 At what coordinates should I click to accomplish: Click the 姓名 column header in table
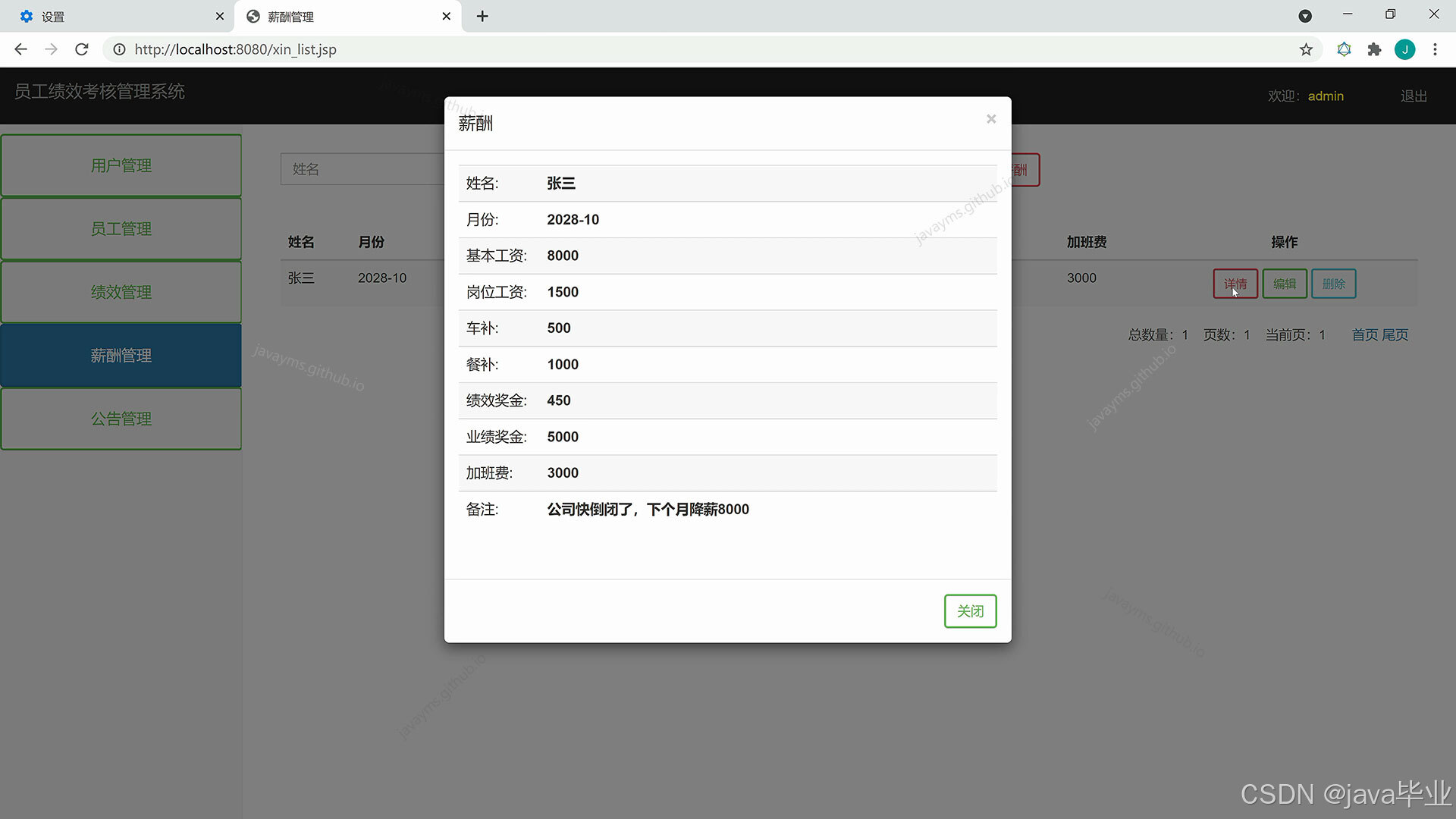[301, 242]
